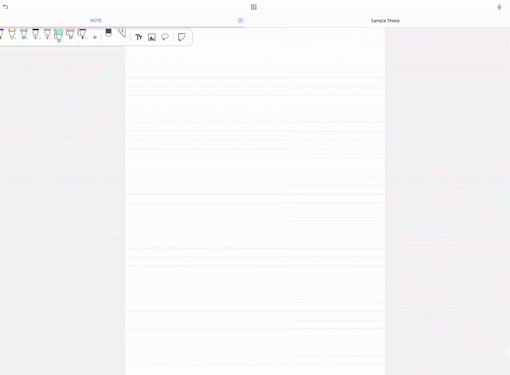Choose the green highlighter marker
Image resolution: width=510 pixels, height=375 pixels.
(x=58, y=35)
